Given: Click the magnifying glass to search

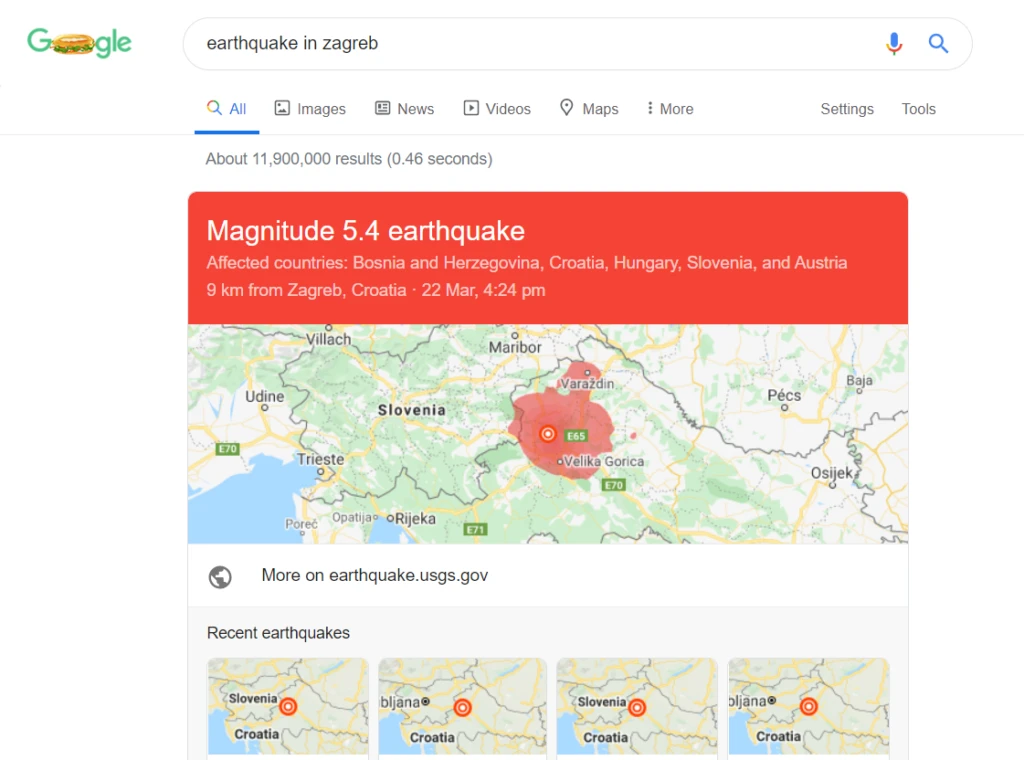Looking at the screenshot, I should pyautogui.click(x=938, y=43).
